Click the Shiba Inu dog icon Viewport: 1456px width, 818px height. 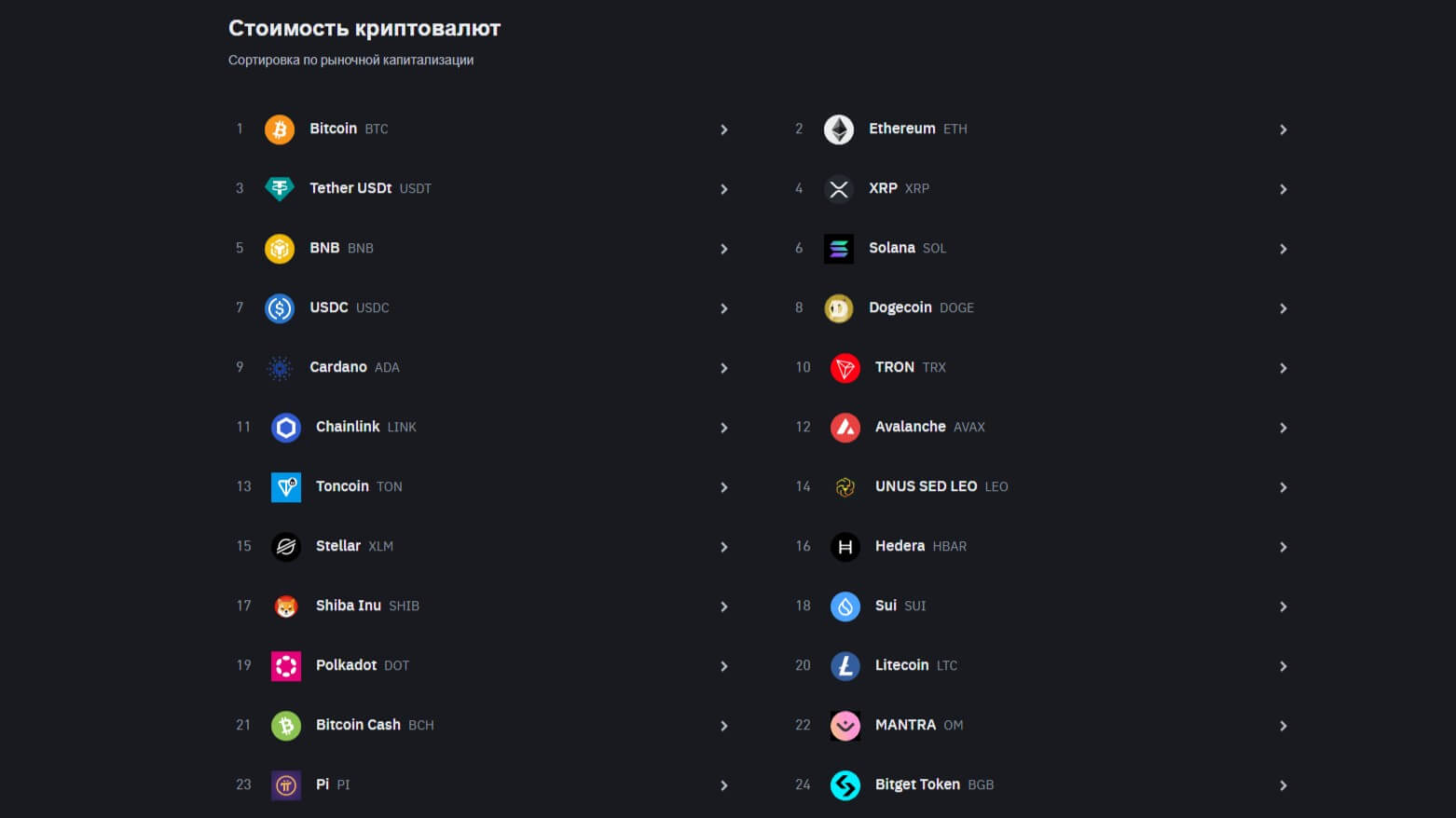click(x=286, y=607)
